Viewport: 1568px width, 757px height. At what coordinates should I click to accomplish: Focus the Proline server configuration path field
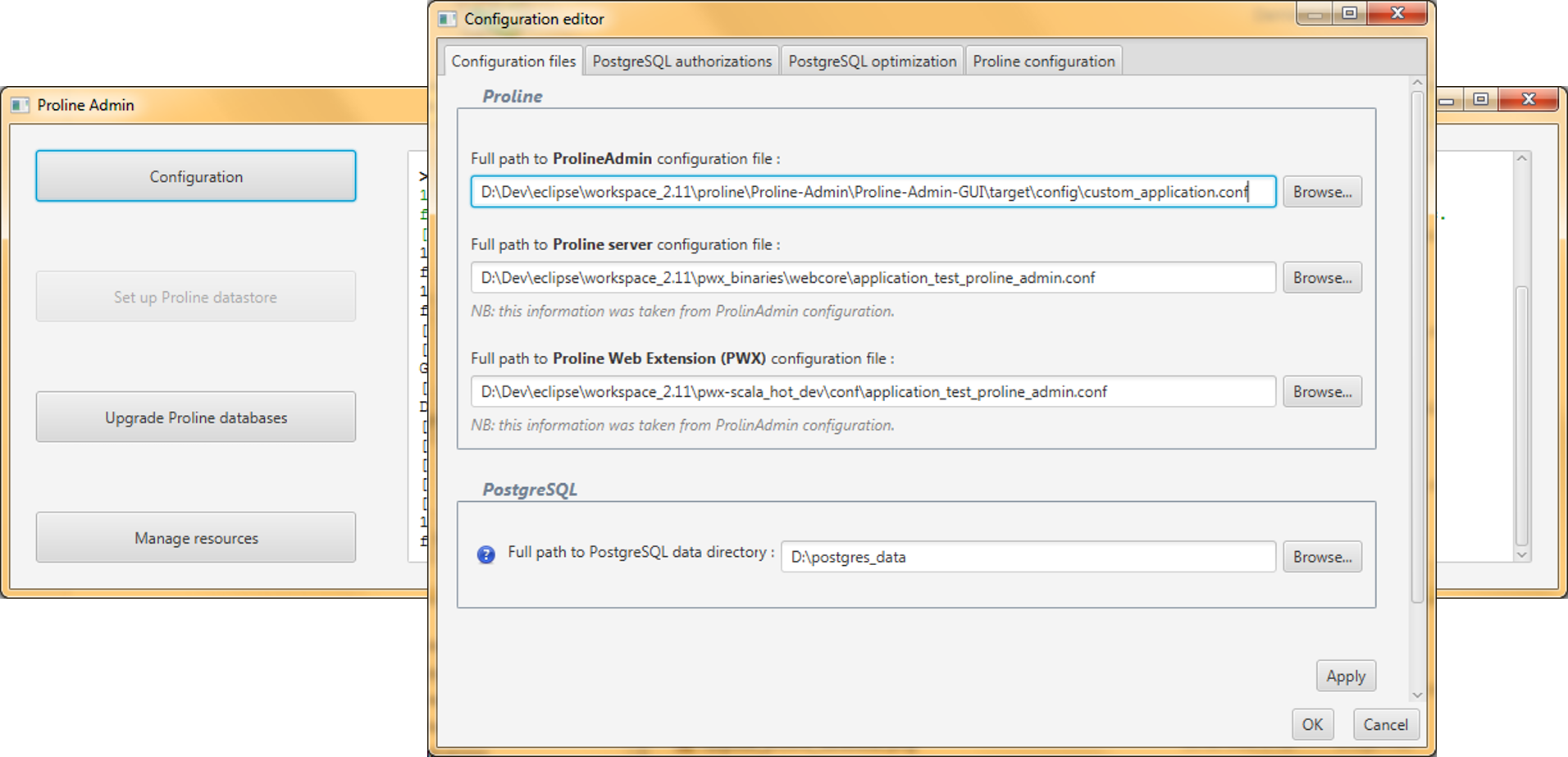click(x=873, y=278)
